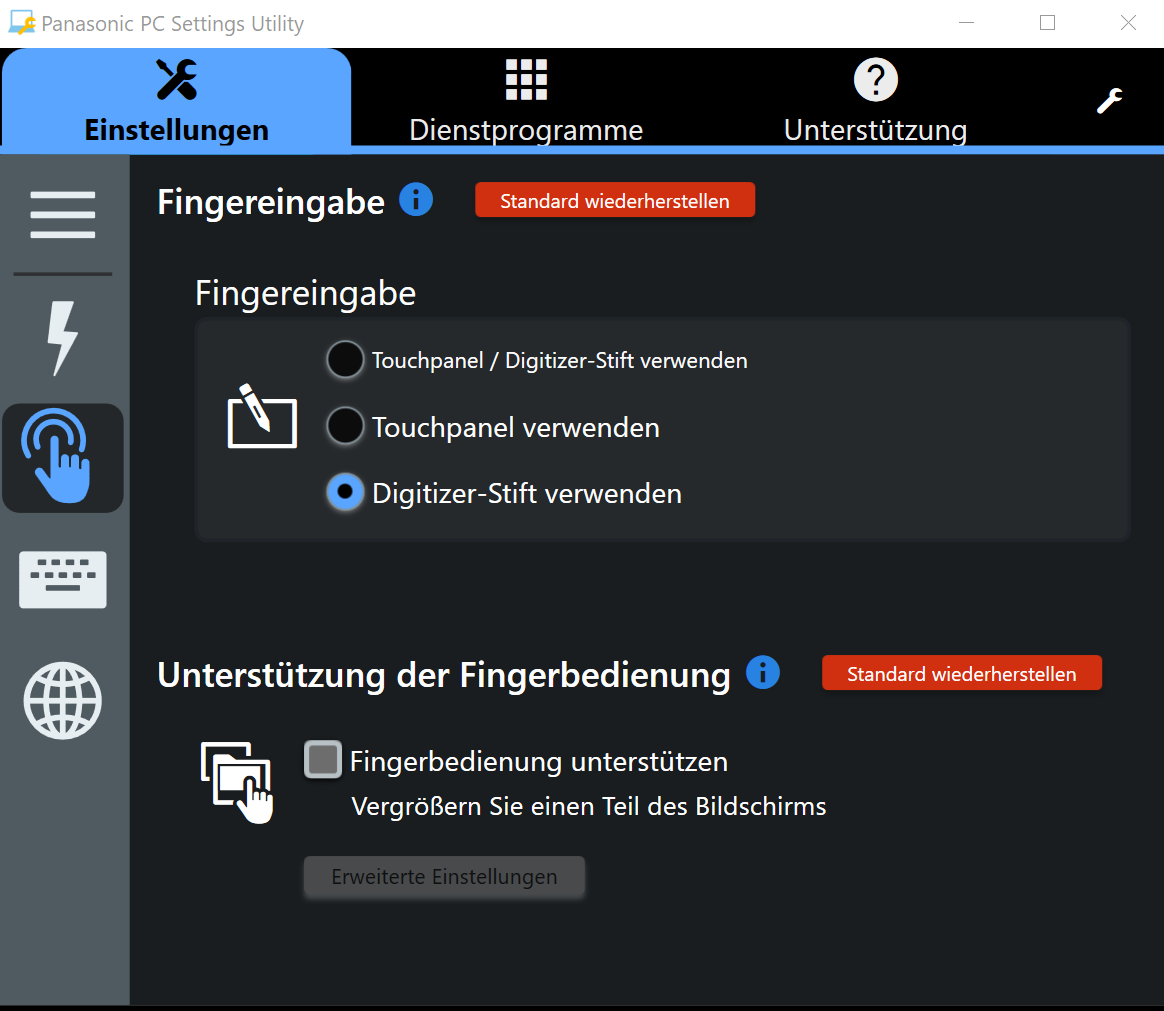Switch to the Einstellungen tab
The image size is (1164, 1011).
177,100
